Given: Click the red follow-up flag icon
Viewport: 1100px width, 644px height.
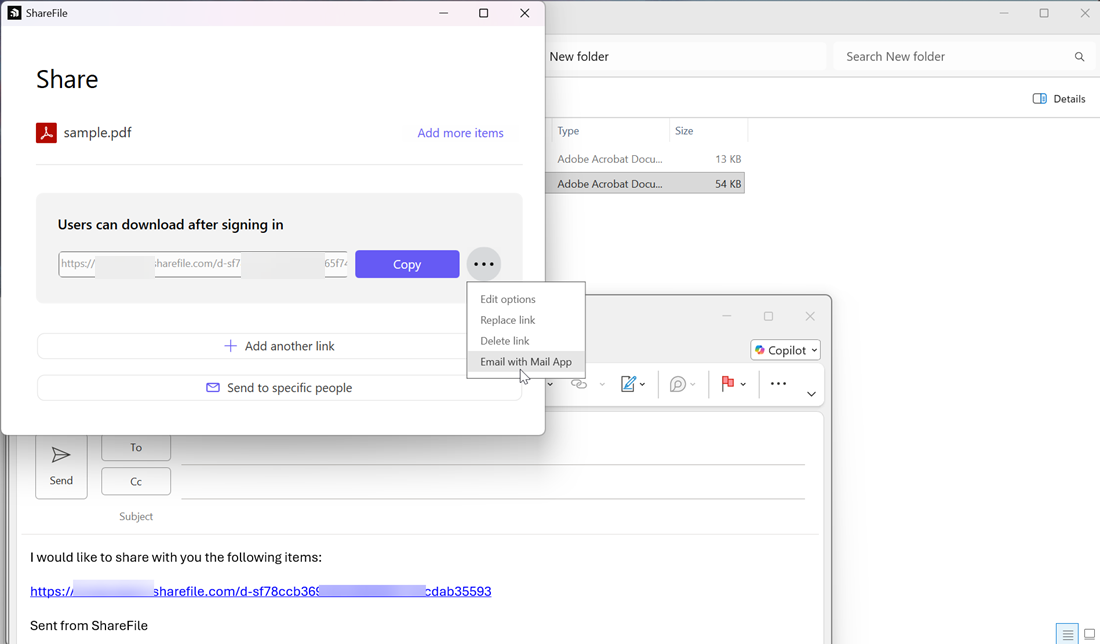Looking at the screenshot, I should point(728,384).
